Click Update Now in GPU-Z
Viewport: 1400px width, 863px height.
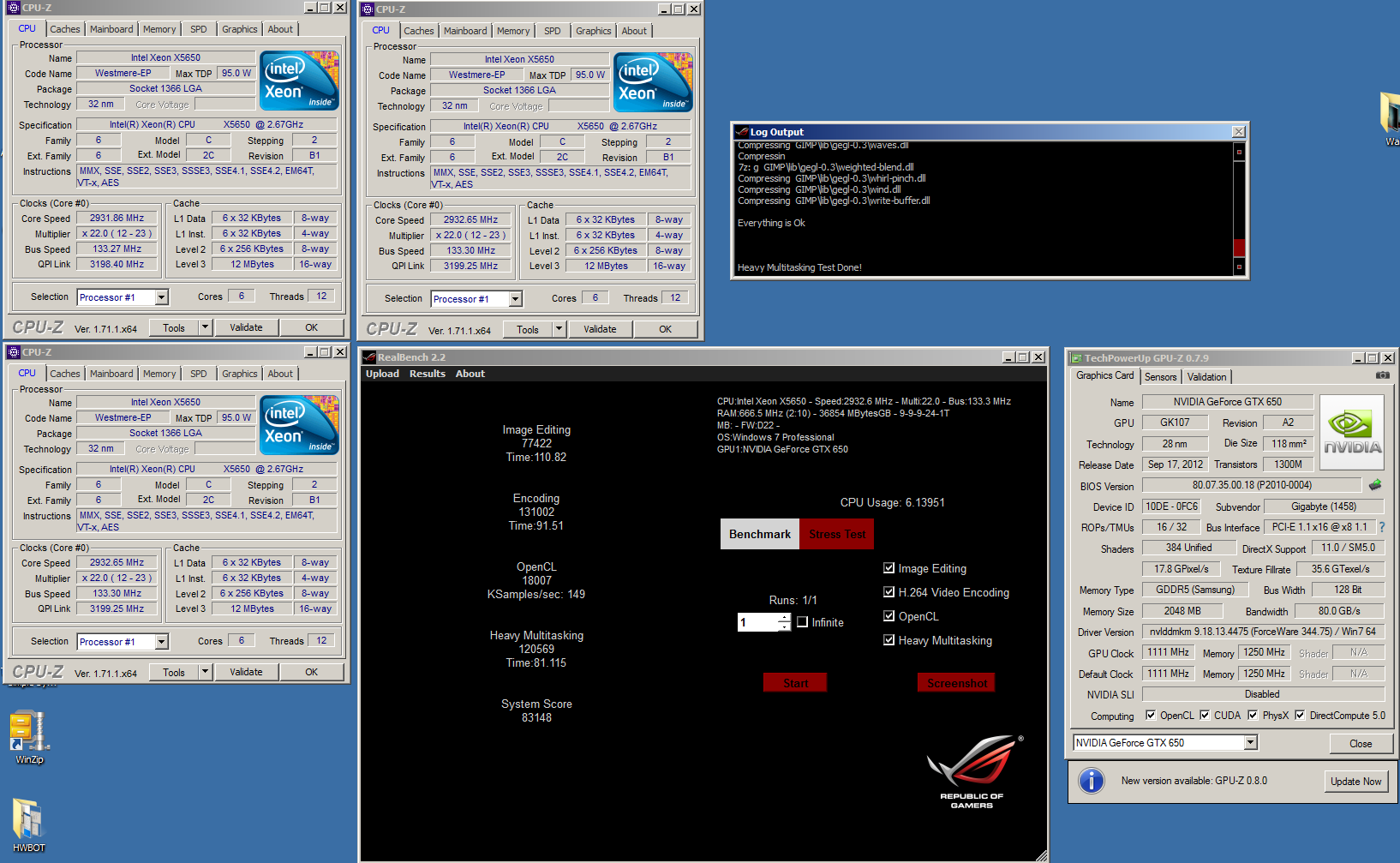[x=1355, y=781]
